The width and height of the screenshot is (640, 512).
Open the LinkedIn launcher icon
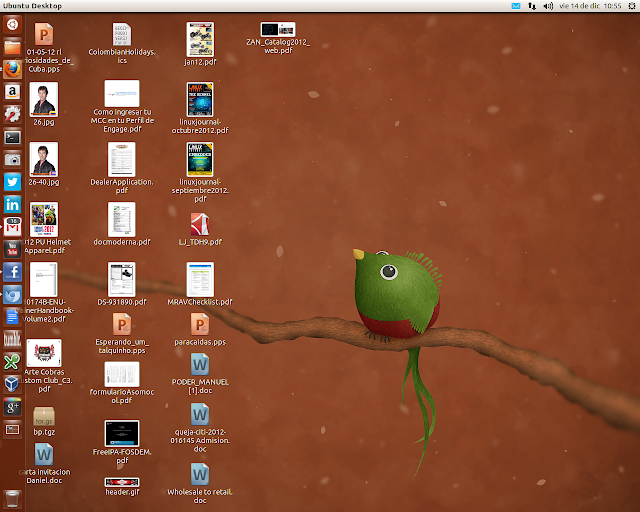coord(12,204)
